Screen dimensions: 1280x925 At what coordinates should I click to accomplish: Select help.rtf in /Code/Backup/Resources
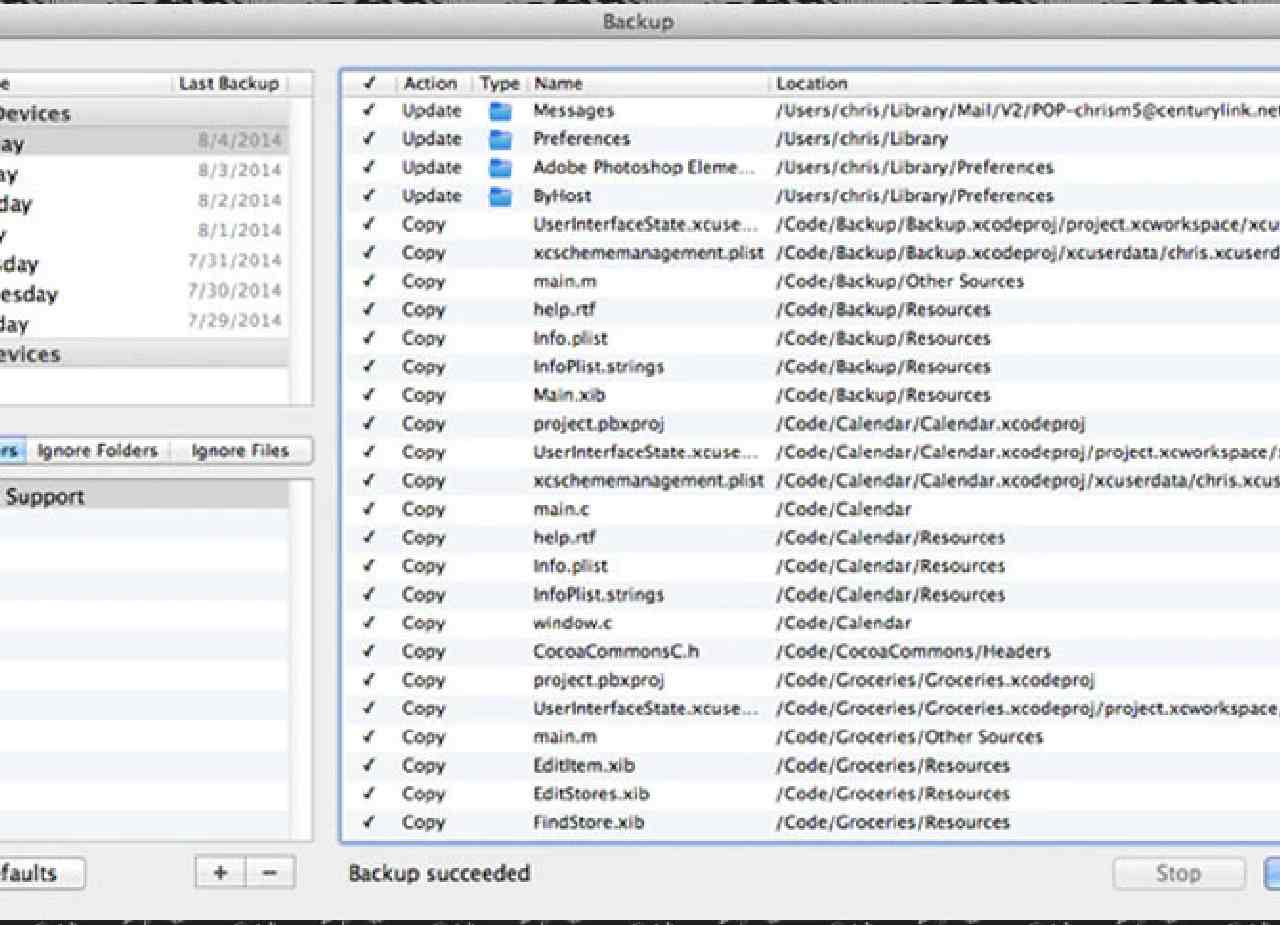[x=565, y=310]
